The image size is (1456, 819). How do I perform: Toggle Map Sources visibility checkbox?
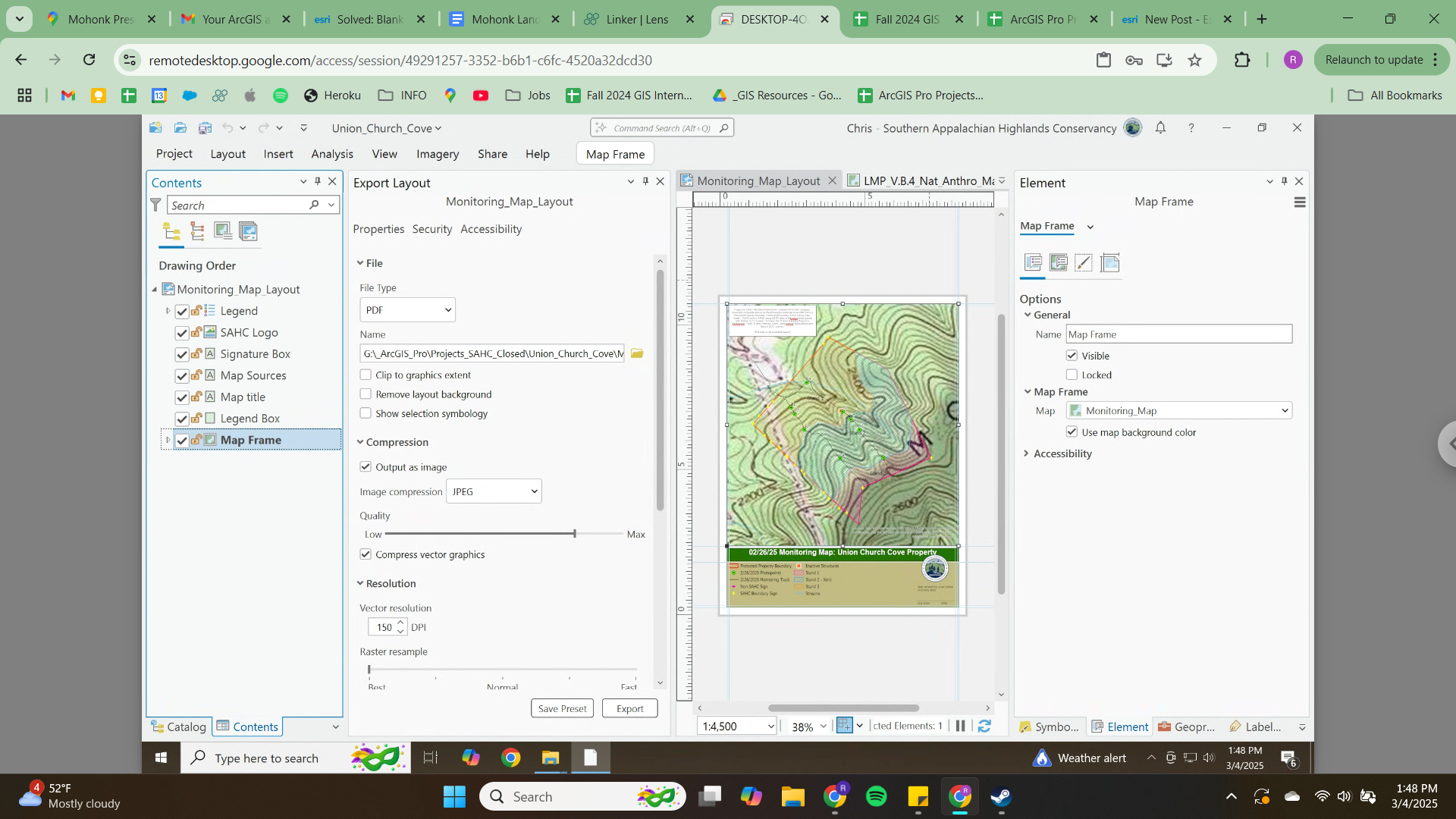tap(182, 376)
